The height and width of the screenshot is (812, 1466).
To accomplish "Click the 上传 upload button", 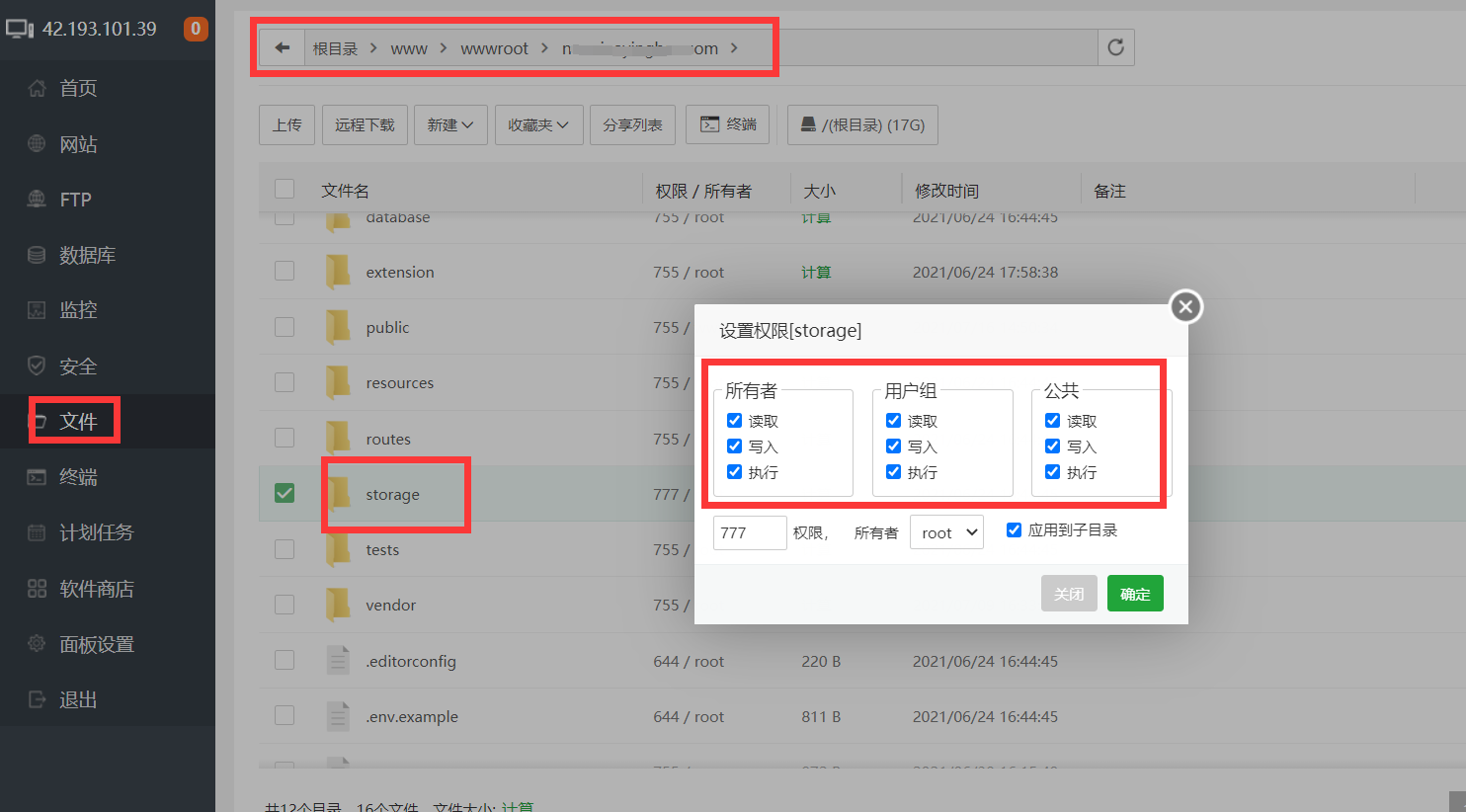I will tap(287, 124).
